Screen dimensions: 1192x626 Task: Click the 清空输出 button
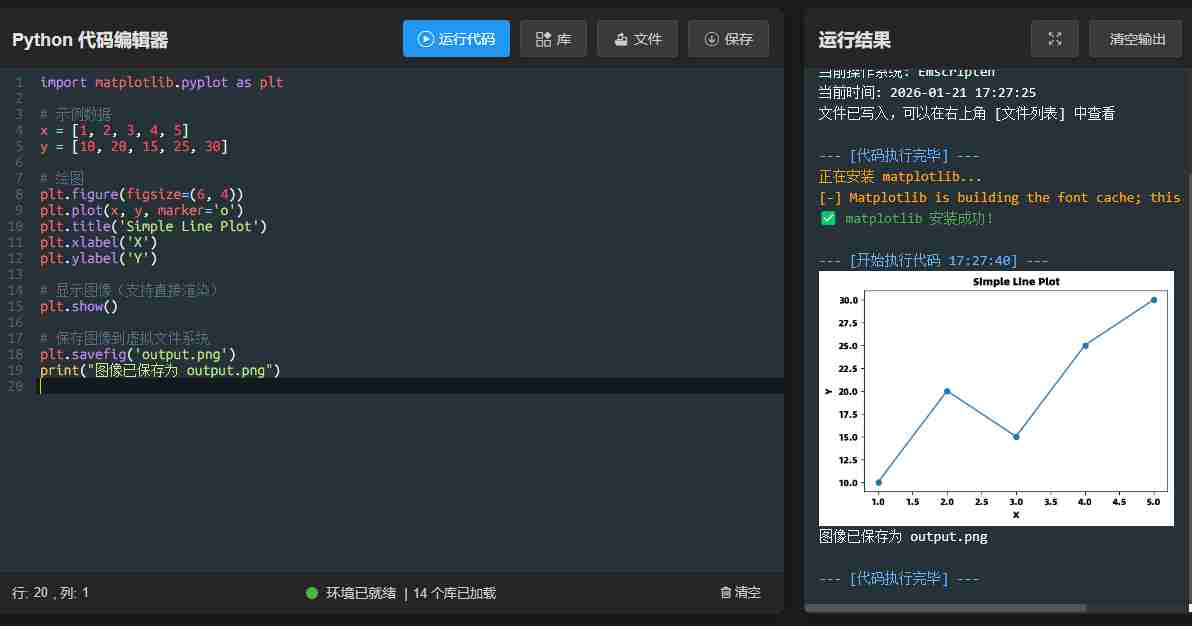(x=1135, y=39)
